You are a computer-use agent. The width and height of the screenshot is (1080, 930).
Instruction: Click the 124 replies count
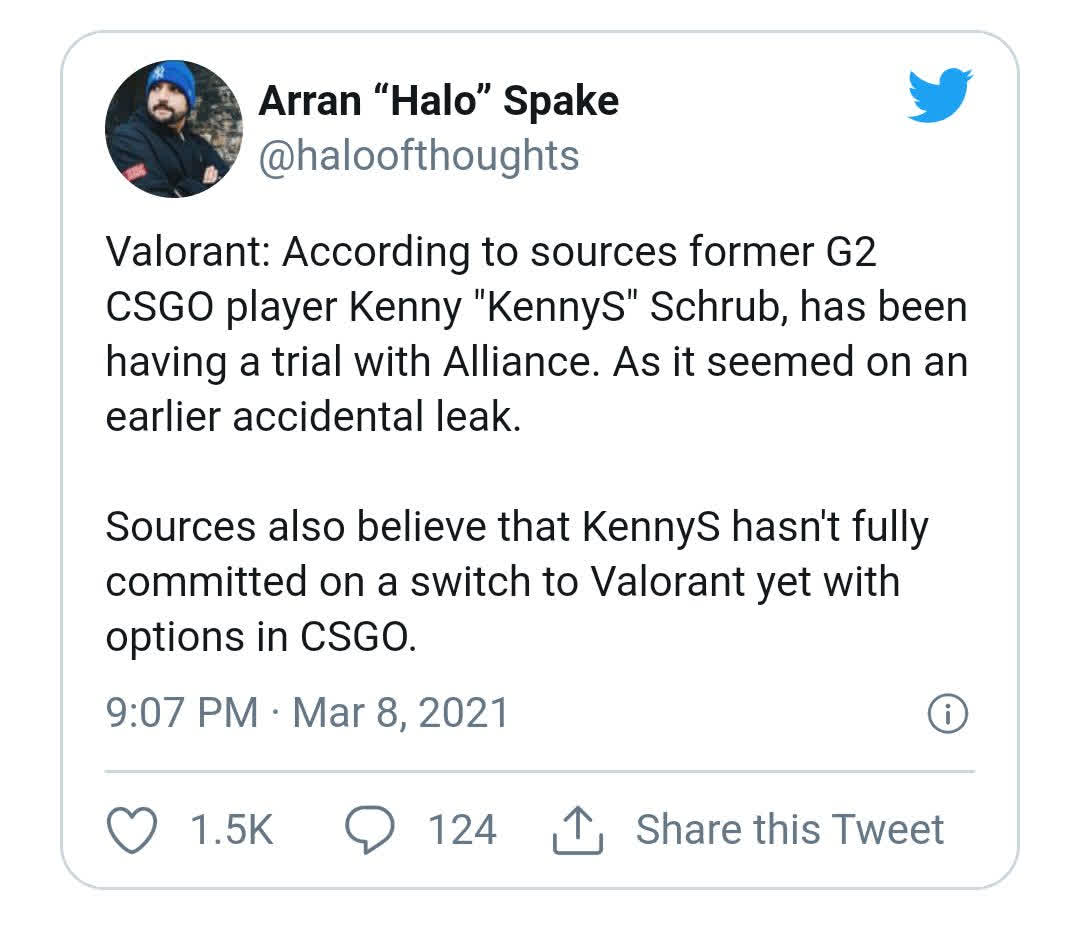click(462, 829)
